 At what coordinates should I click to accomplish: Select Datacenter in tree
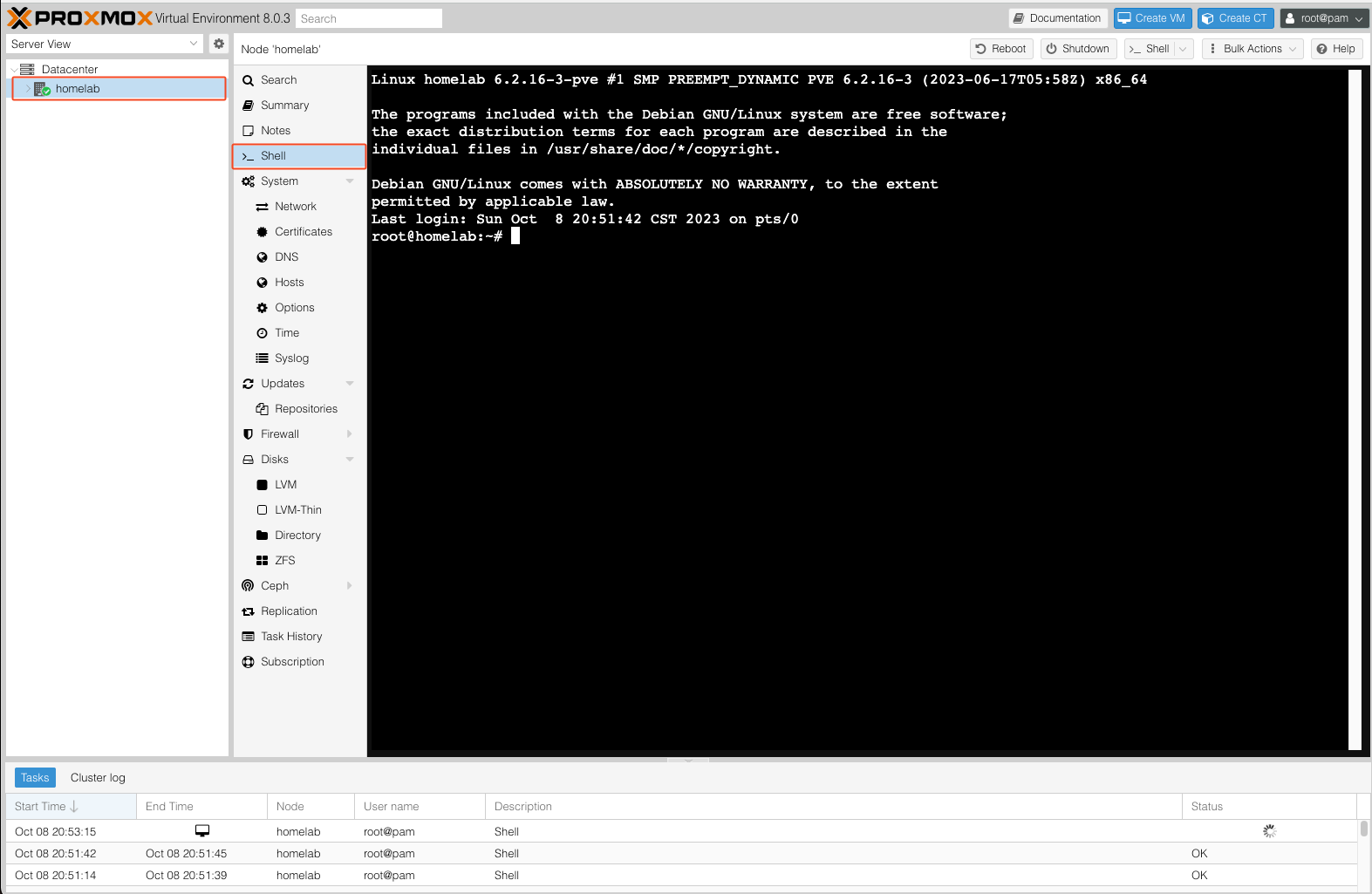tap(69, 69)
